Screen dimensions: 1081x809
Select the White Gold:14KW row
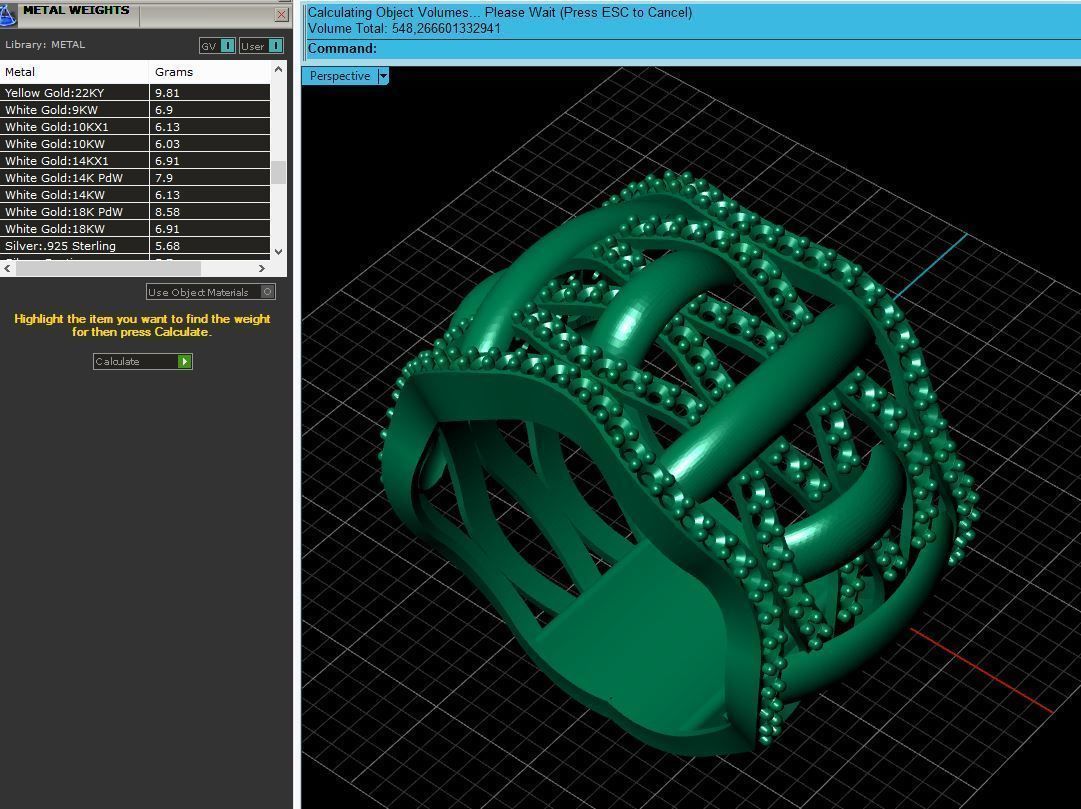coord(135,194)
